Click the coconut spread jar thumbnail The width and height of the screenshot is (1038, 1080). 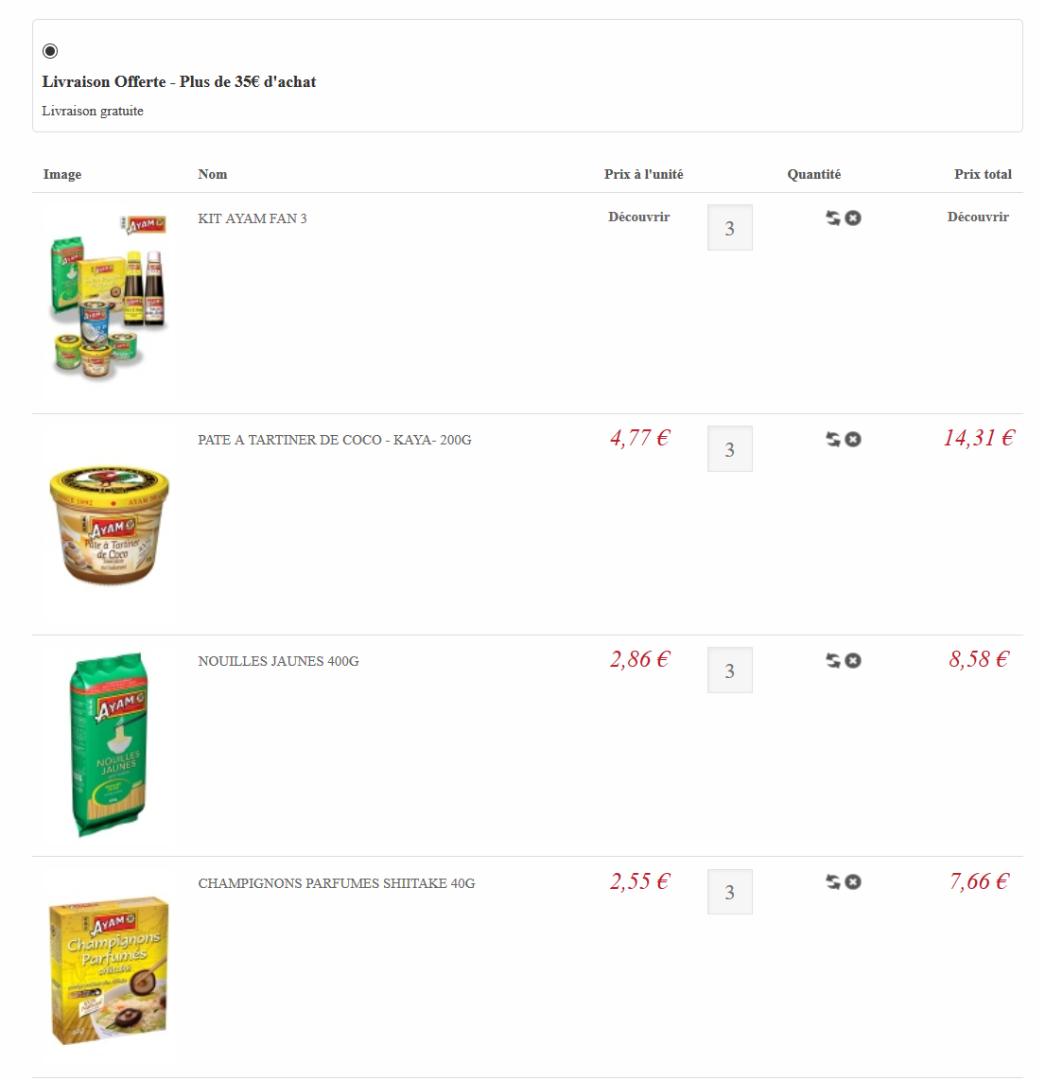[x=108, y=524]
